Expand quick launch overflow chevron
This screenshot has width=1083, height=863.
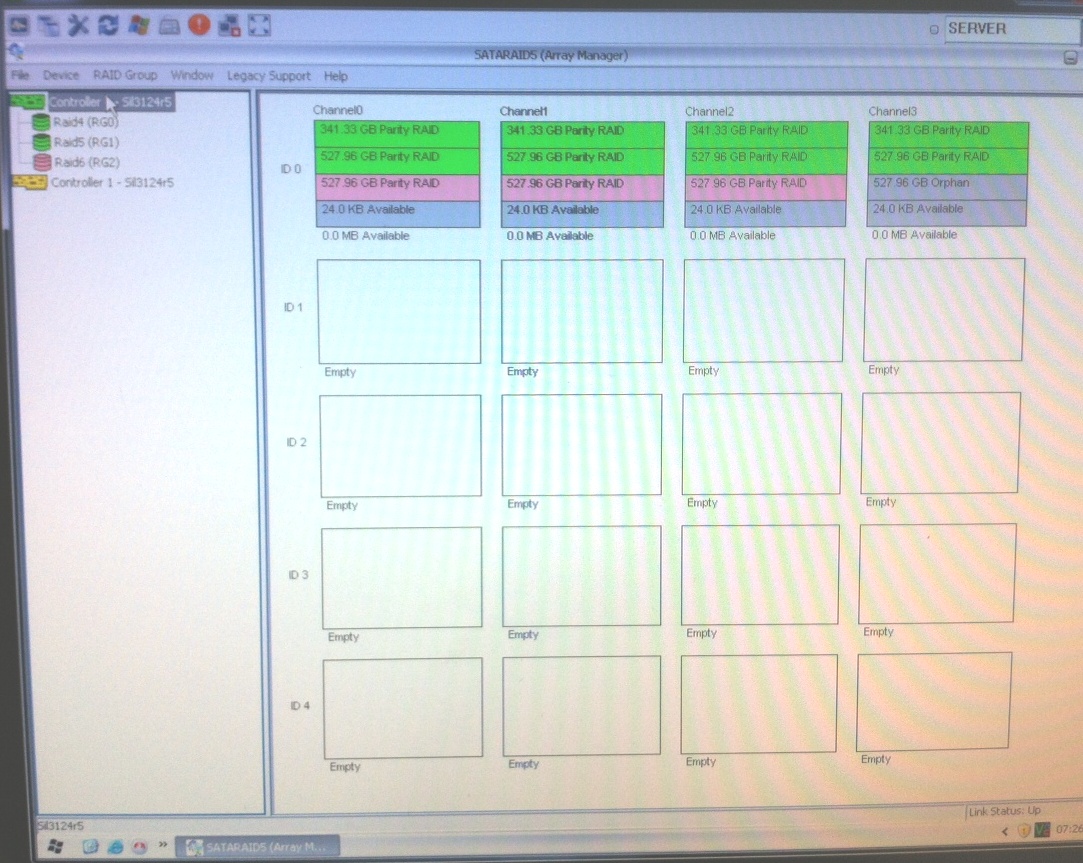[163, 844]
